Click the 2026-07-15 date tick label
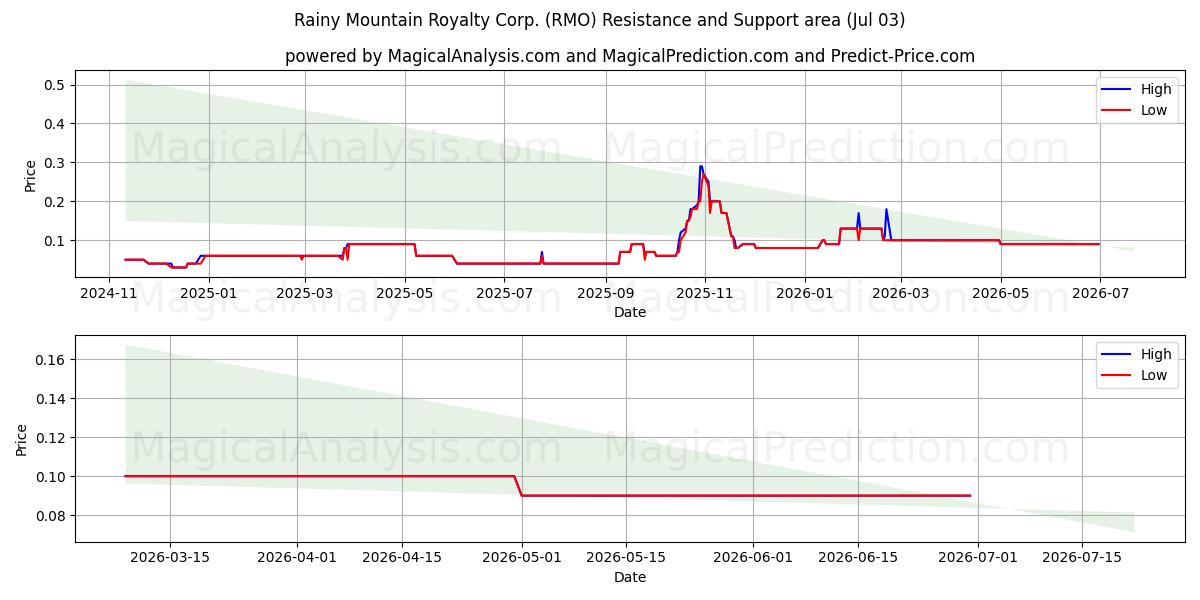 point(1082,559)
